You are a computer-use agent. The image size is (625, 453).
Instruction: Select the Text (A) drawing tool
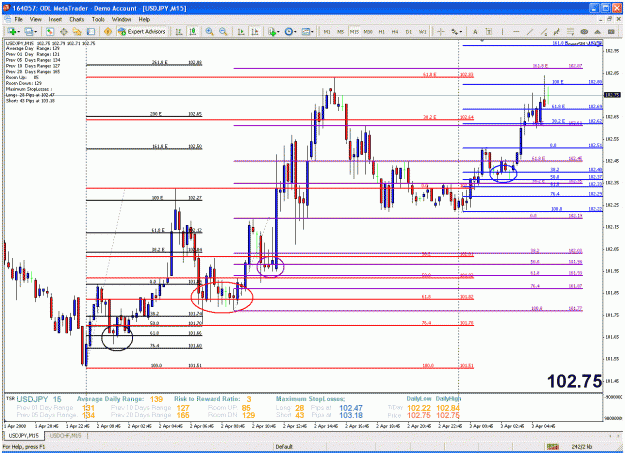click(x=475, y=32)
